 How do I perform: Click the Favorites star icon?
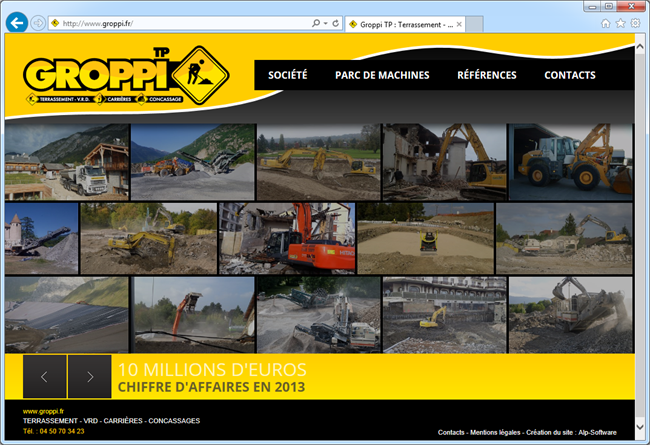pyautogui.click(x=620, y=22)
